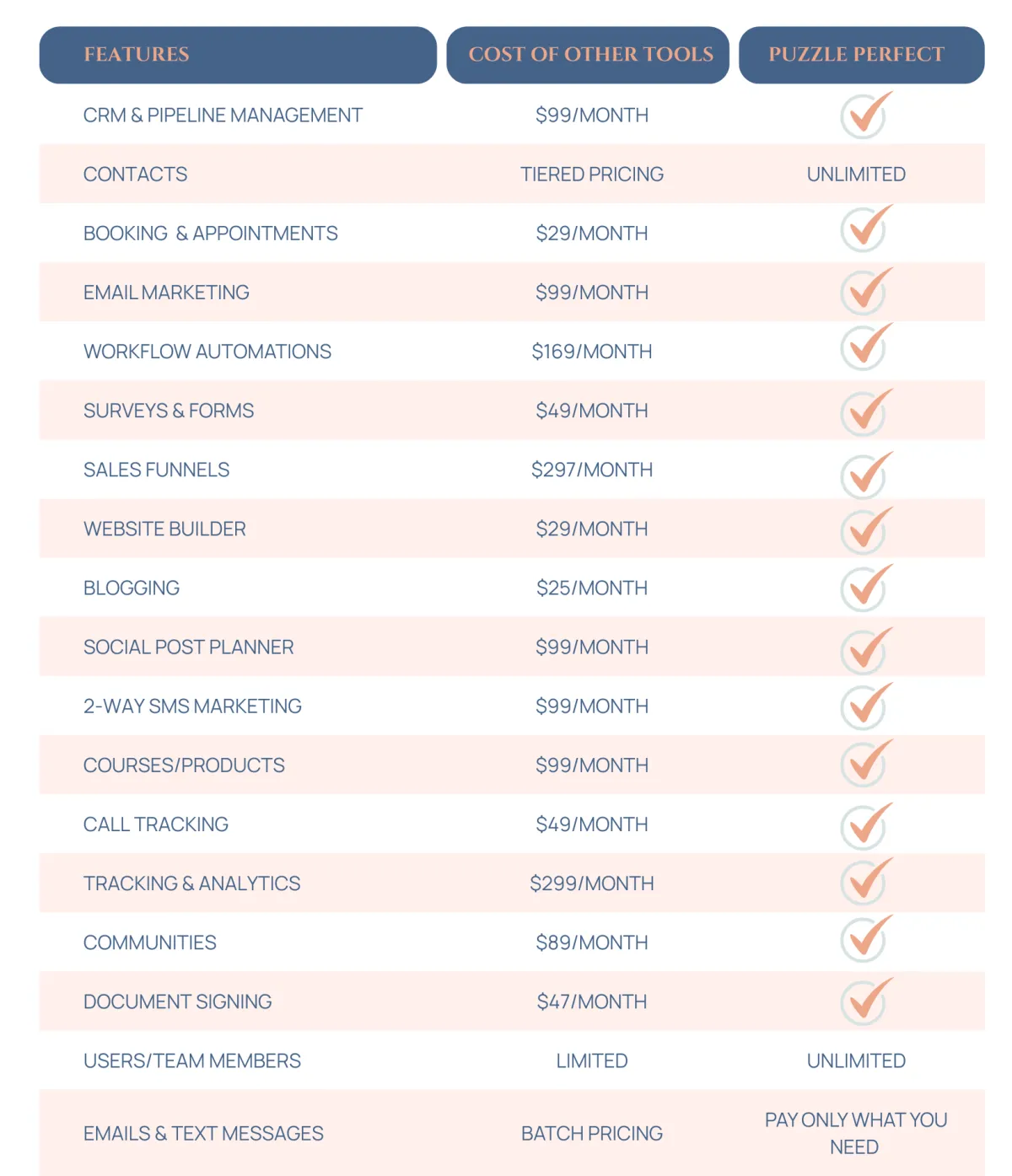Select the Blogging checkmark icon
The image size is (1012, 1176).
pyautogui.click(x=866, y=588)
